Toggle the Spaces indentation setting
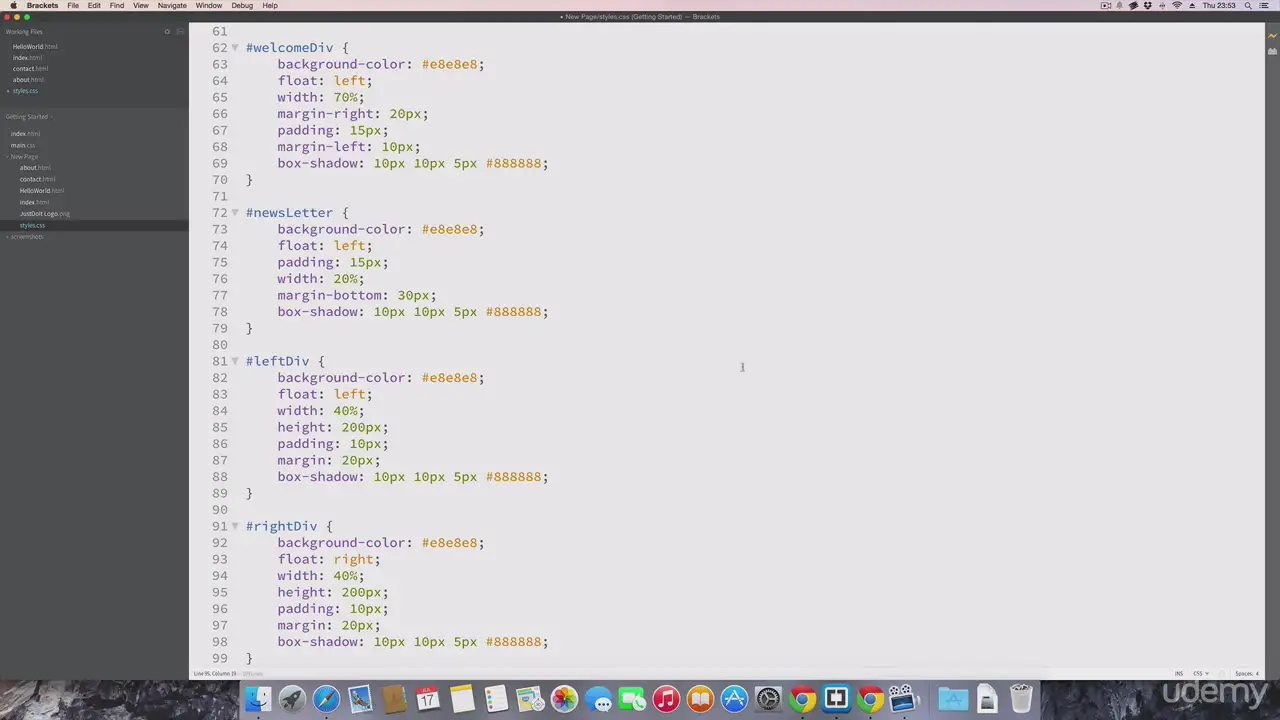1280x720 pixels. pos(1247,673)
